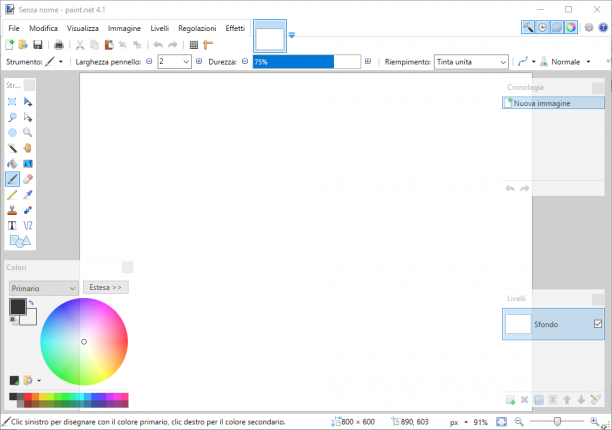Image resolution: width=612 pixels, height=430 pixels.
Task: Create a new image from toolbar
Action: click(10, 44)
